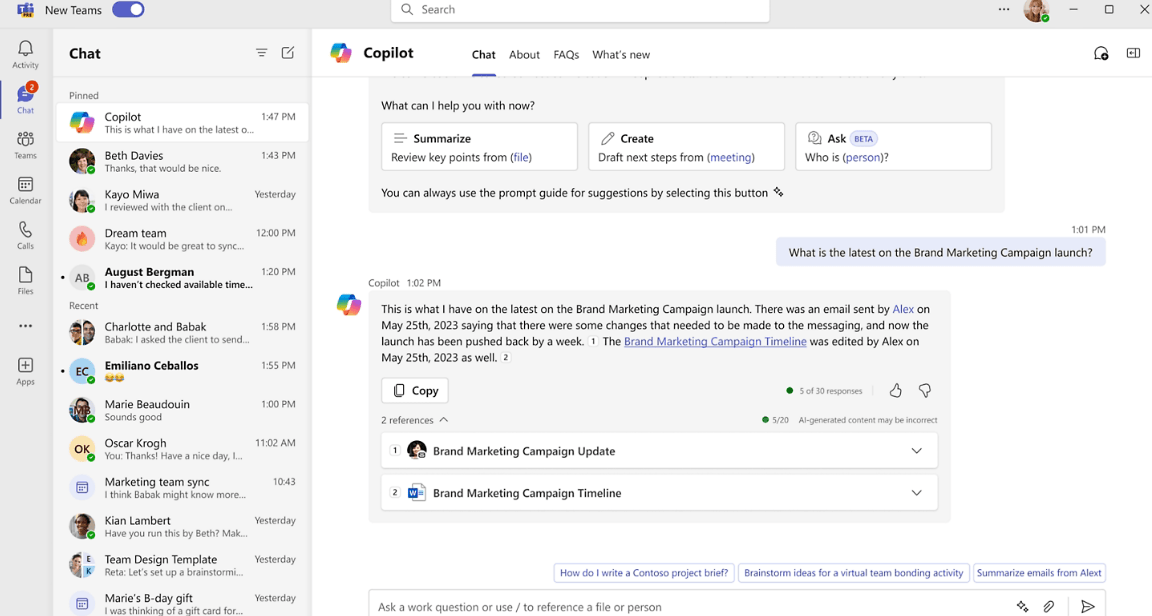
Task: Open Team Design Template chat
Action: pos(182,565)
